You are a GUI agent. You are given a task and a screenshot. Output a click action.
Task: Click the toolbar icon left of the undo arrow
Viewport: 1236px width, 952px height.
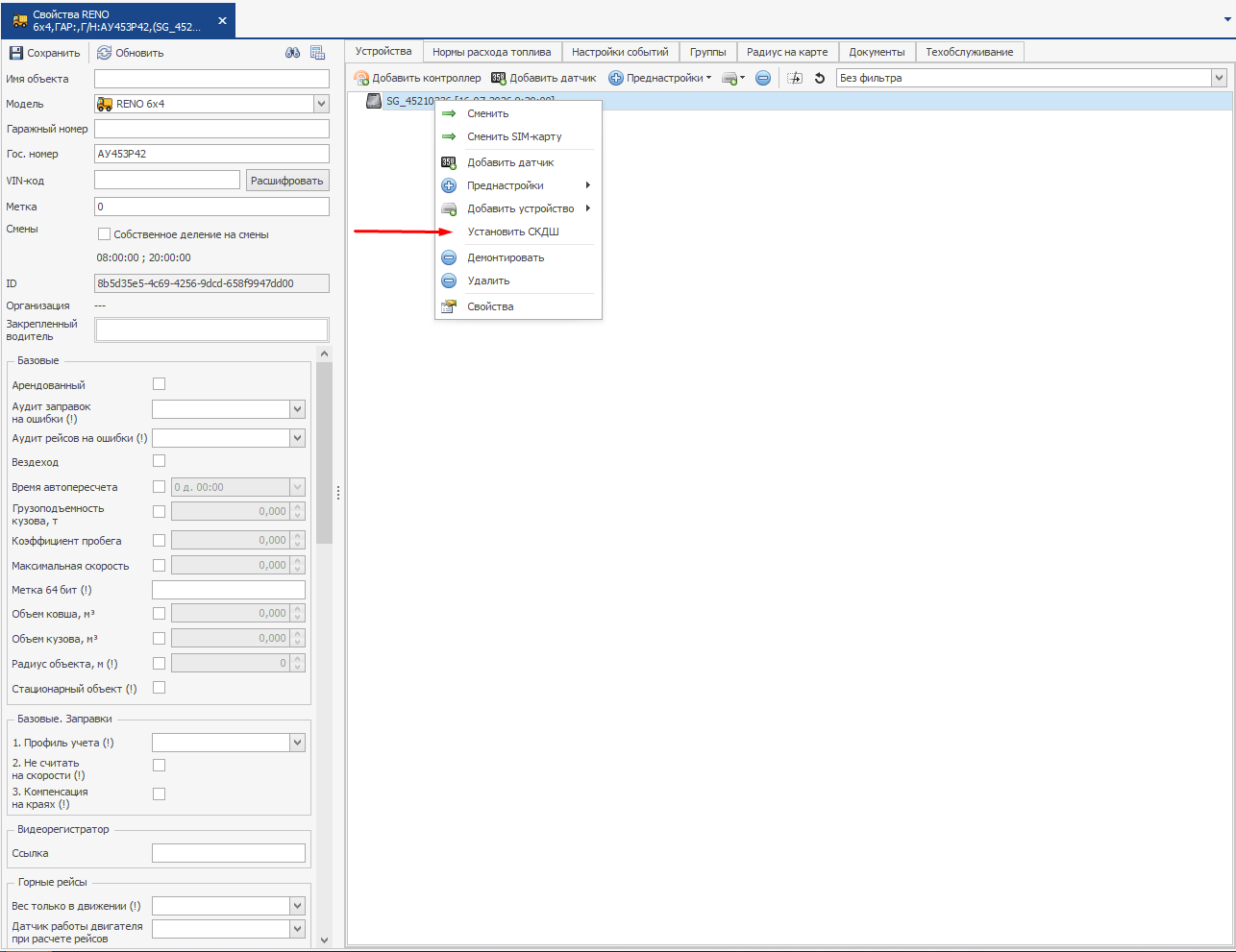click(795, 78)
